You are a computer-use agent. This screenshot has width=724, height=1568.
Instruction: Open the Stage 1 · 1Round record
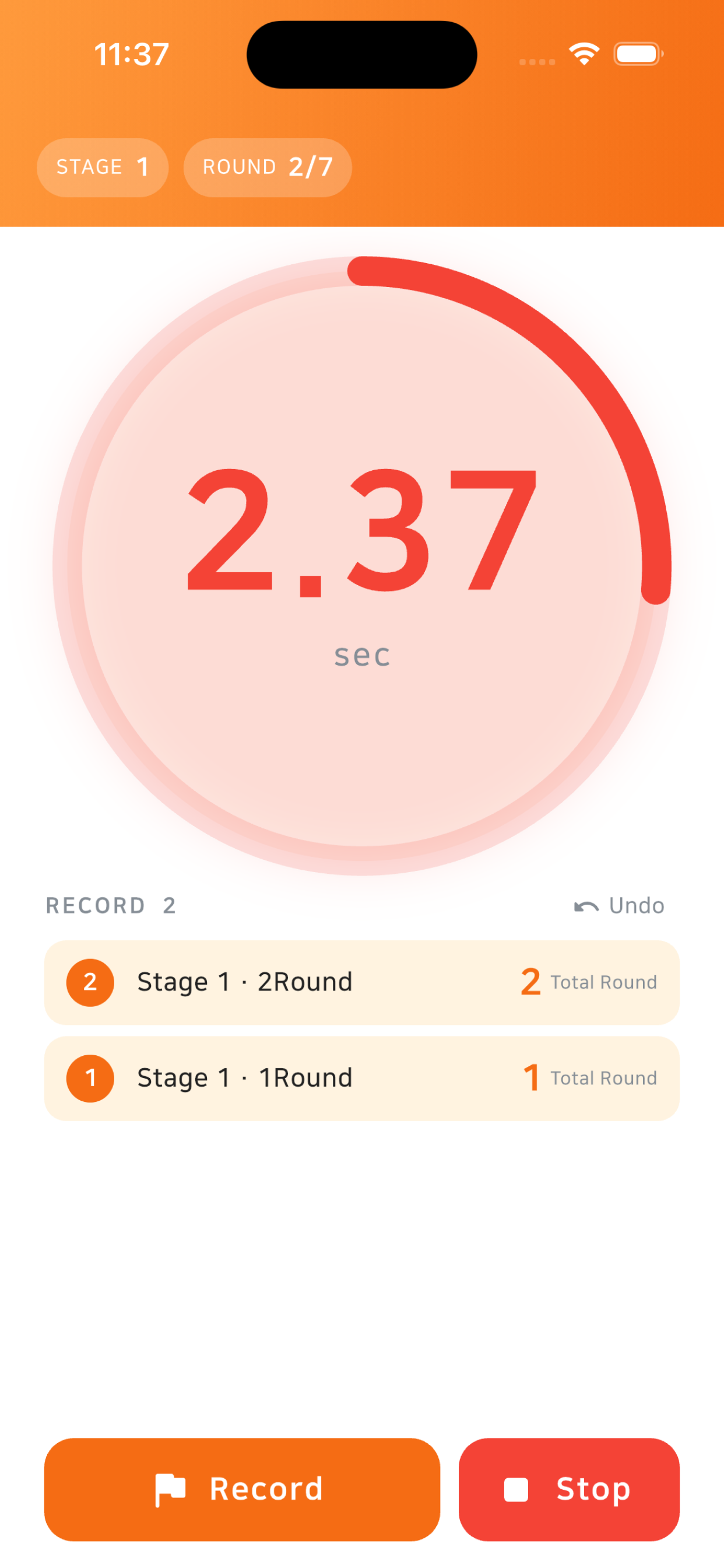click(x=362, y=1079)
